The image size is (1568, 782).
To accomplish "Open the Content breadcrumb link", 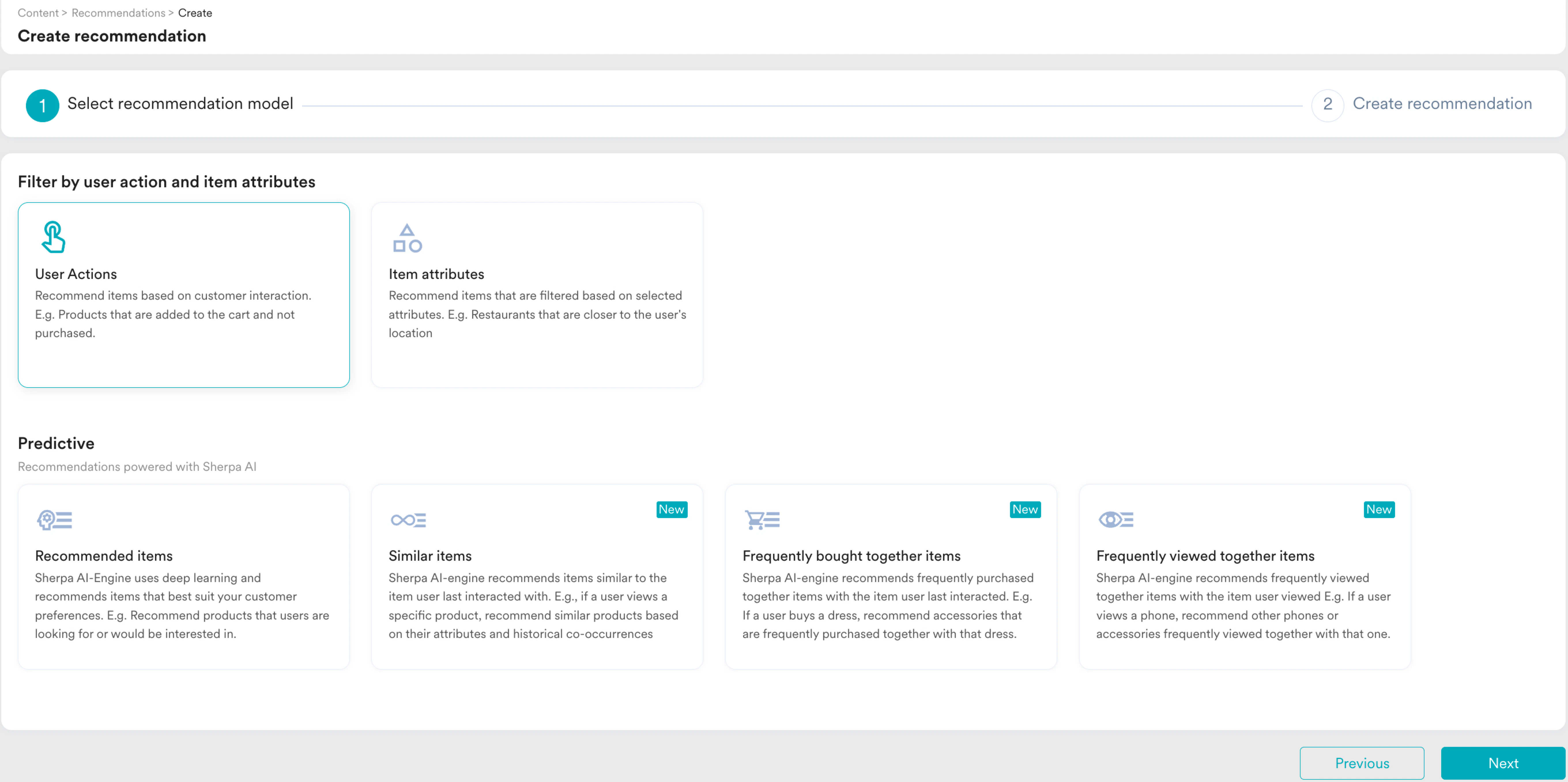I will tap(38, 13).
